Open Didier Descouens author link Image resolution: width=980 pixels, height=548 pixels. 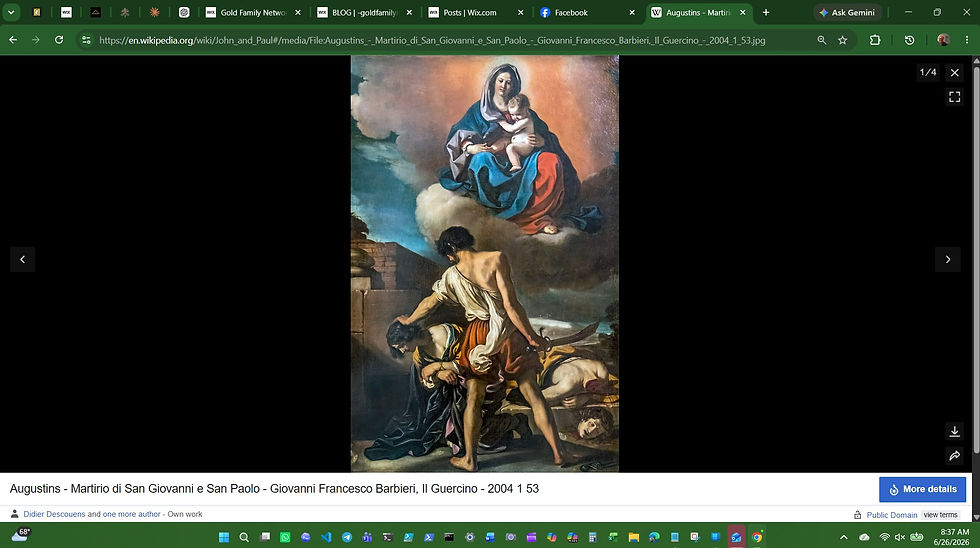coord(54,514)
